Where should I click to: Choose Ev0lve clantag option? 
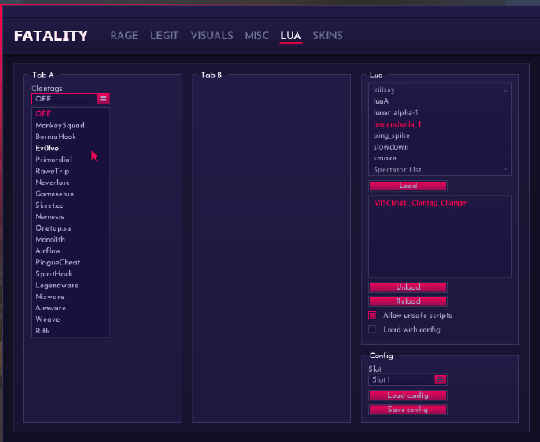[x=71, y=148]
